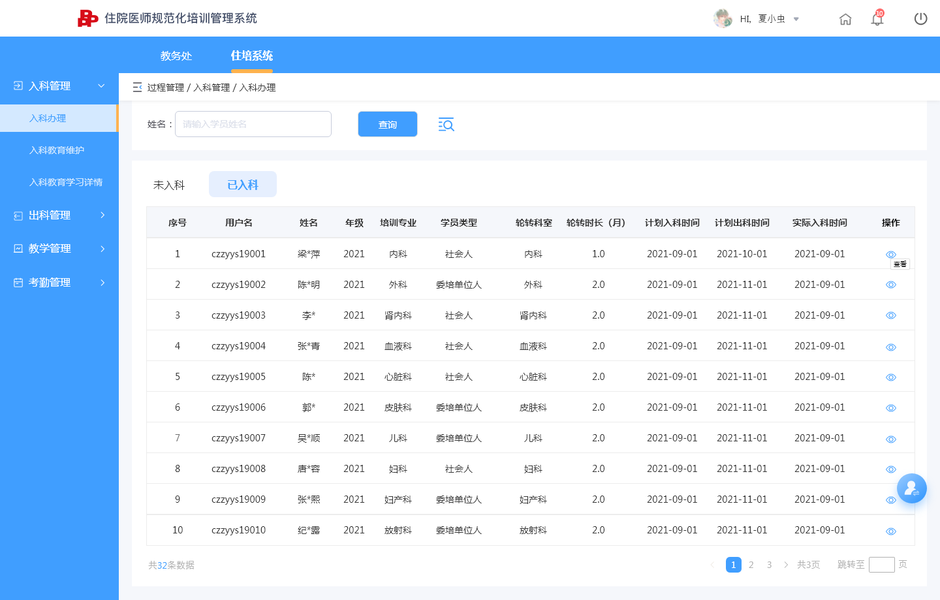Screen dimensions: 940x600
Task: Click the 查询 search button
Action: 387,124
